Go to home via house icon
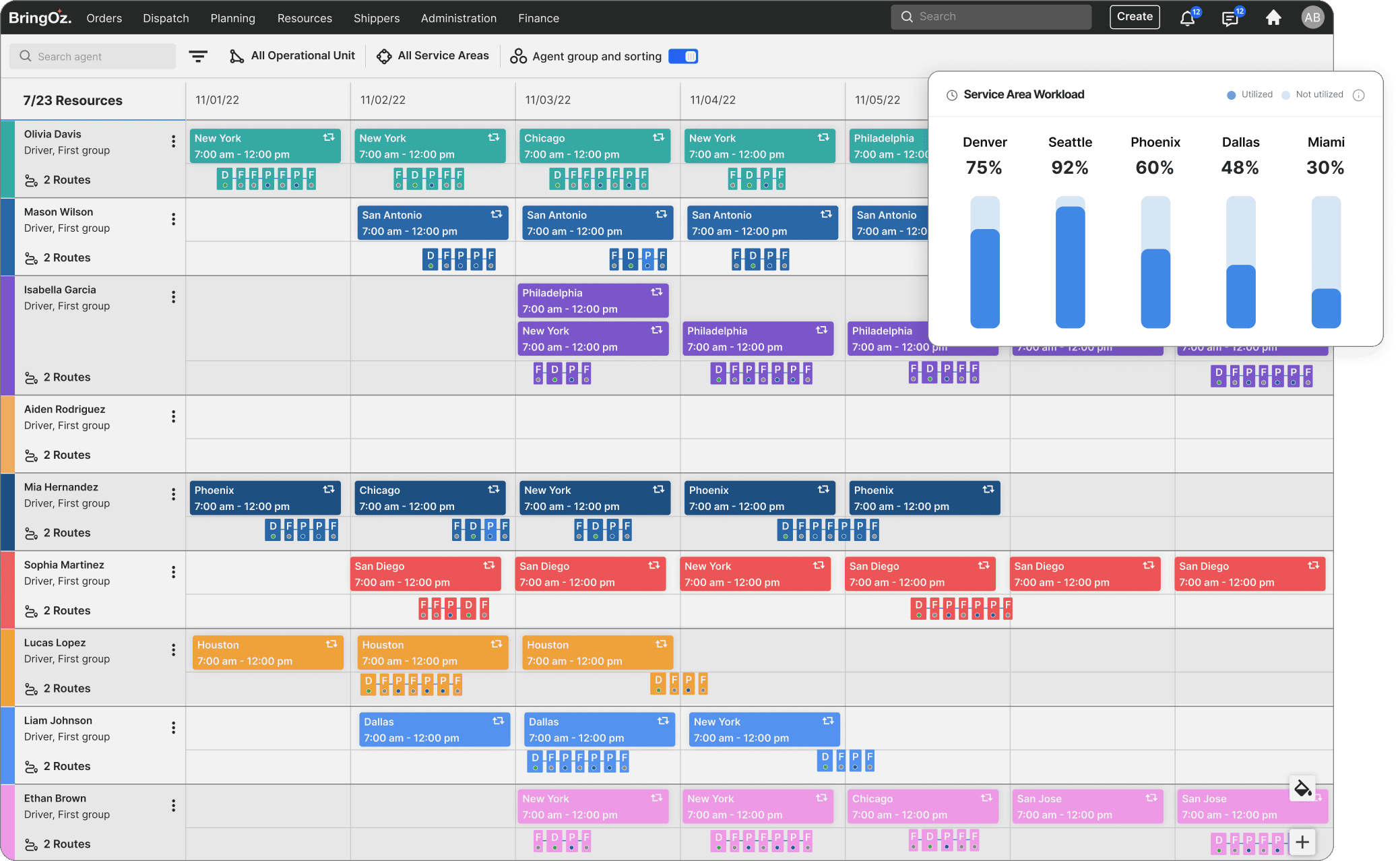This screenshot has width=1400, height=861. click(1273, 18)
